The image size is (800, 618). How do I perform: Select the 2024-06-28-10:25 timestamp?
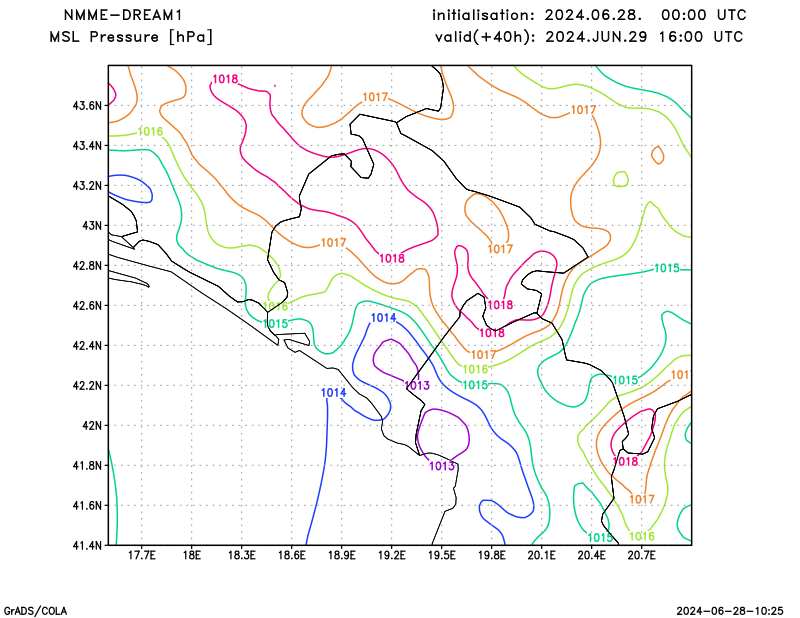tap(730, 611)
